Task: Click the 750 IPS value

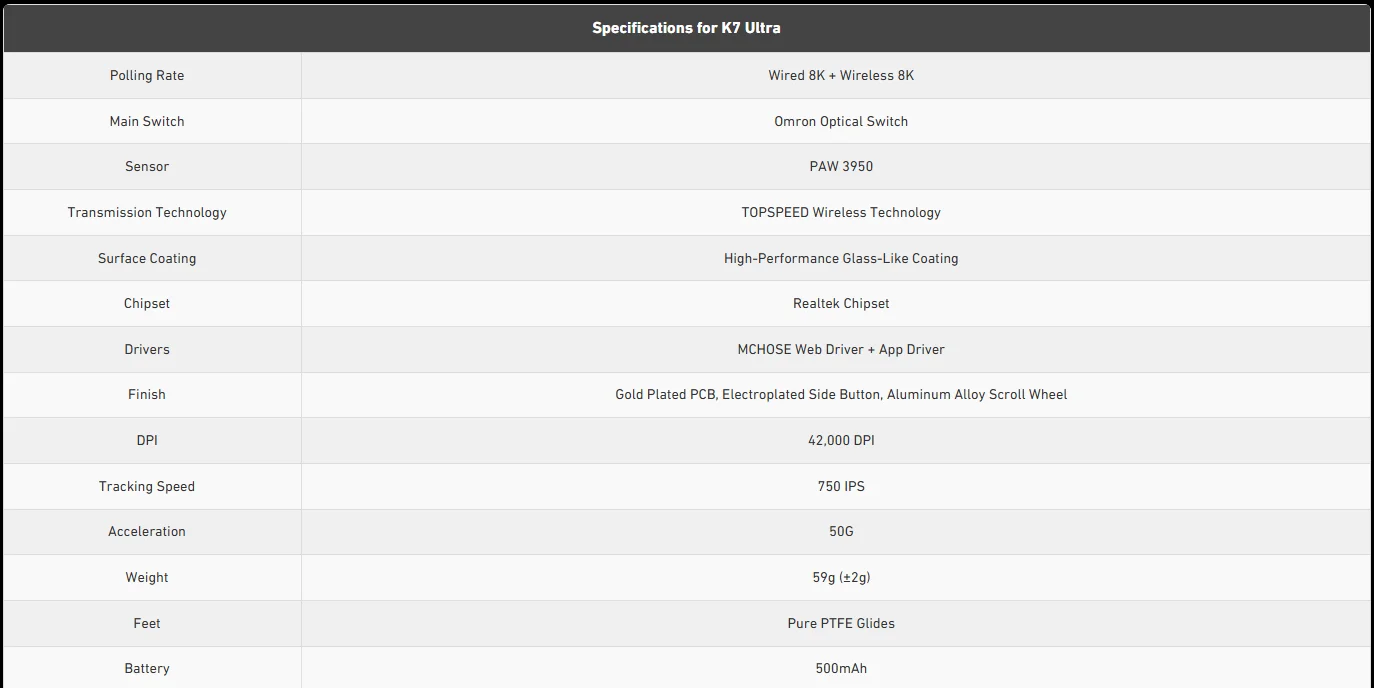Action: click(841, 486)
